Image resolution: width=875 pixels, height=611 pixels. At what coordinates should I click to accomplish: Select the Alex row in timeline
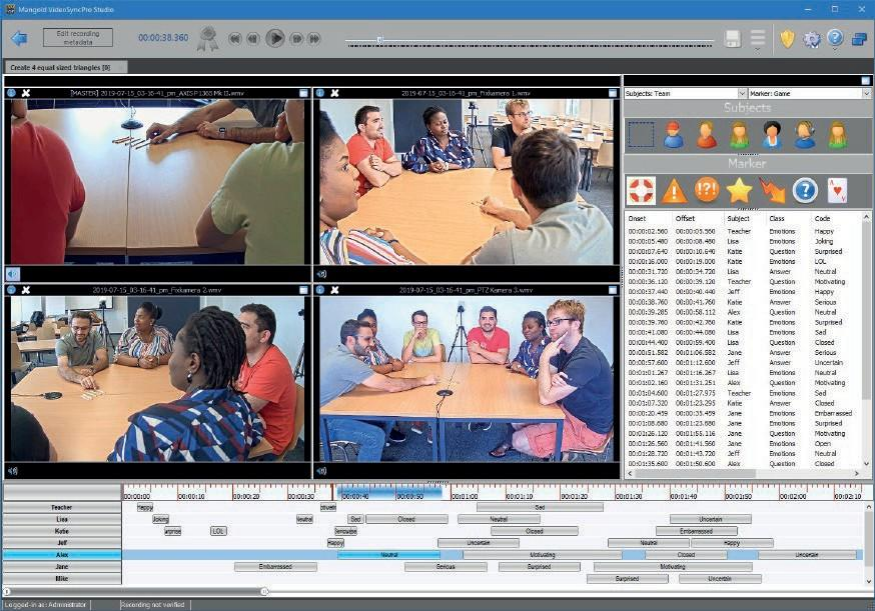[62, 554]
